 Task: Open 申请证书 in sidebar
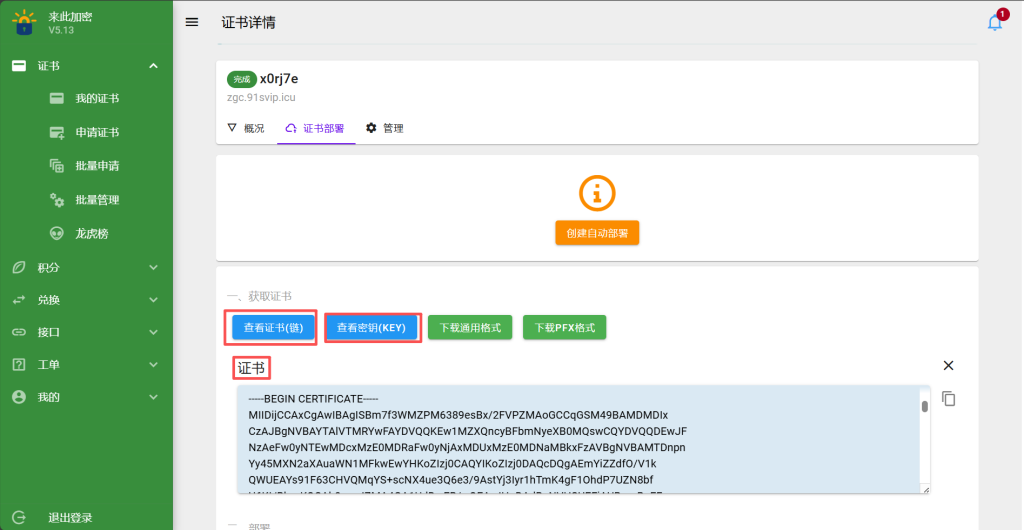(97, 133)
